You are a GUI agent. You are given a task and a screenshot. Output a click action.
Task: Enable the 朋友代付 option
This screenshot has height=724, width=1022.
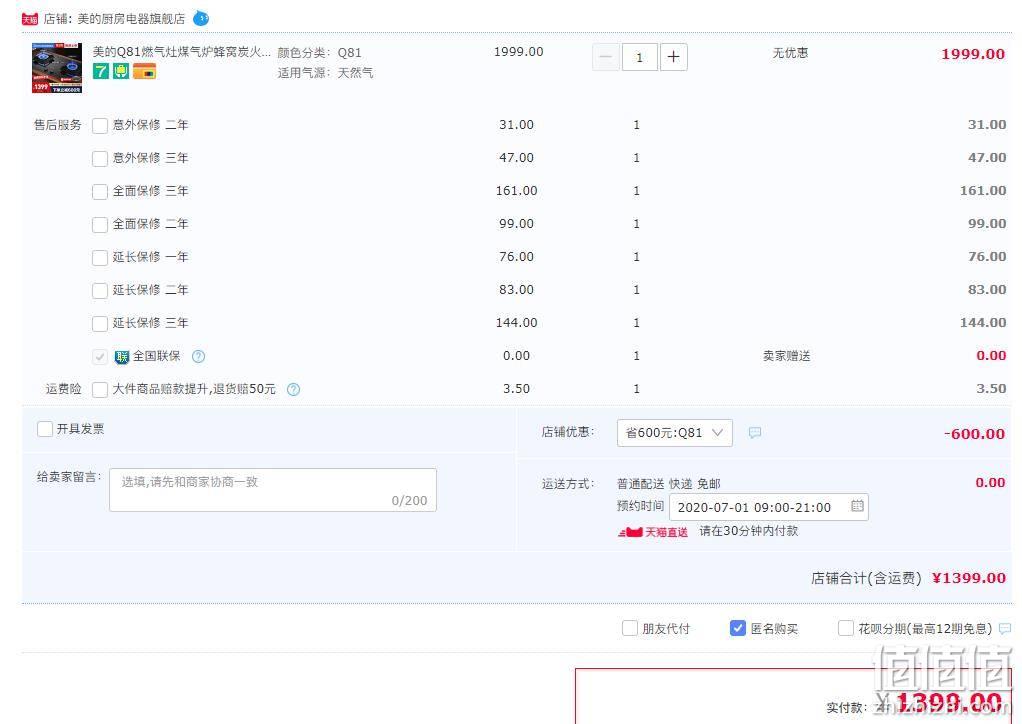pos(630,628)
